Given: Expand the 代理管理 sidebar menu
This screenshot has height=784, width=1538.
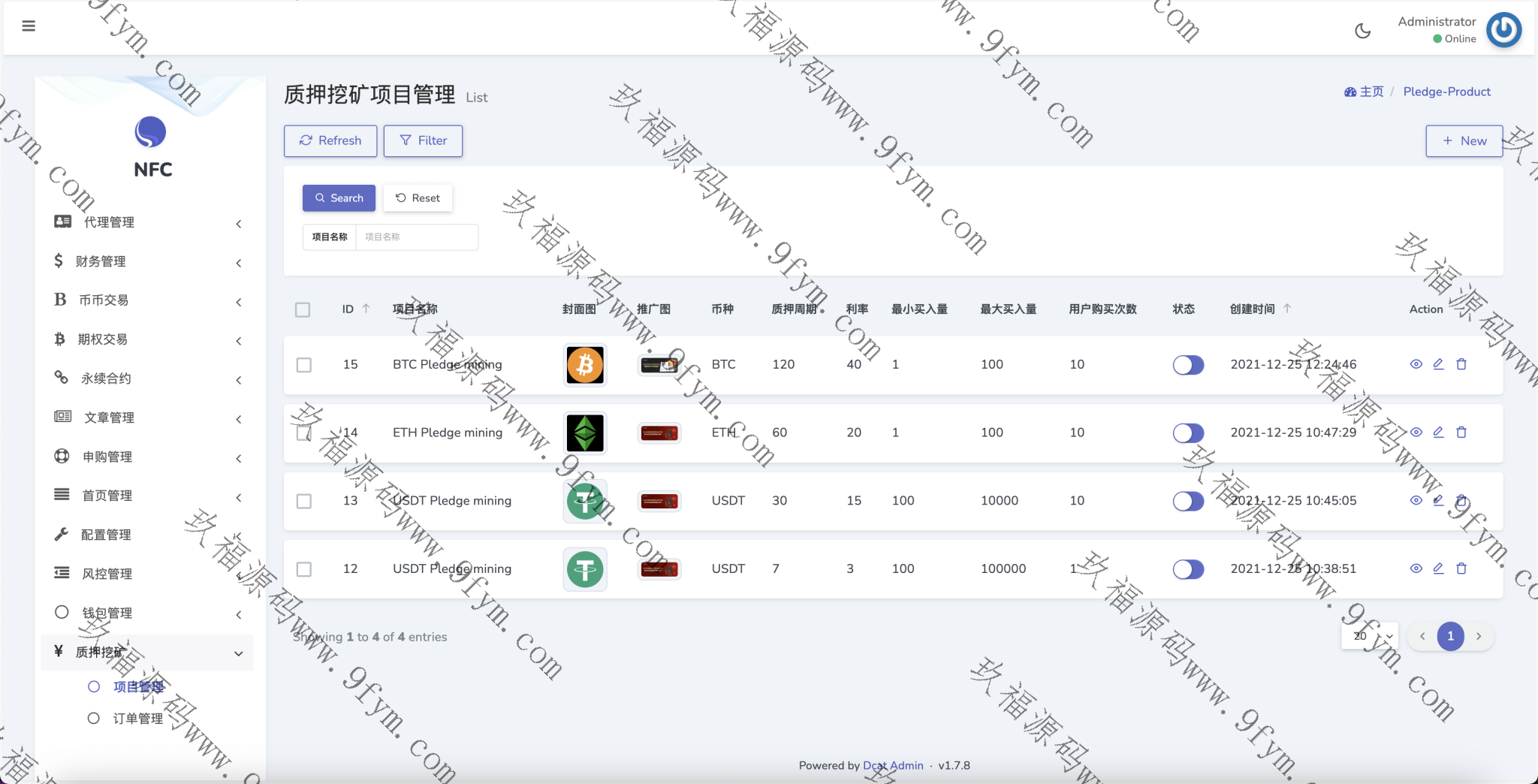Looking at the screenshot, I should [147, 222].
